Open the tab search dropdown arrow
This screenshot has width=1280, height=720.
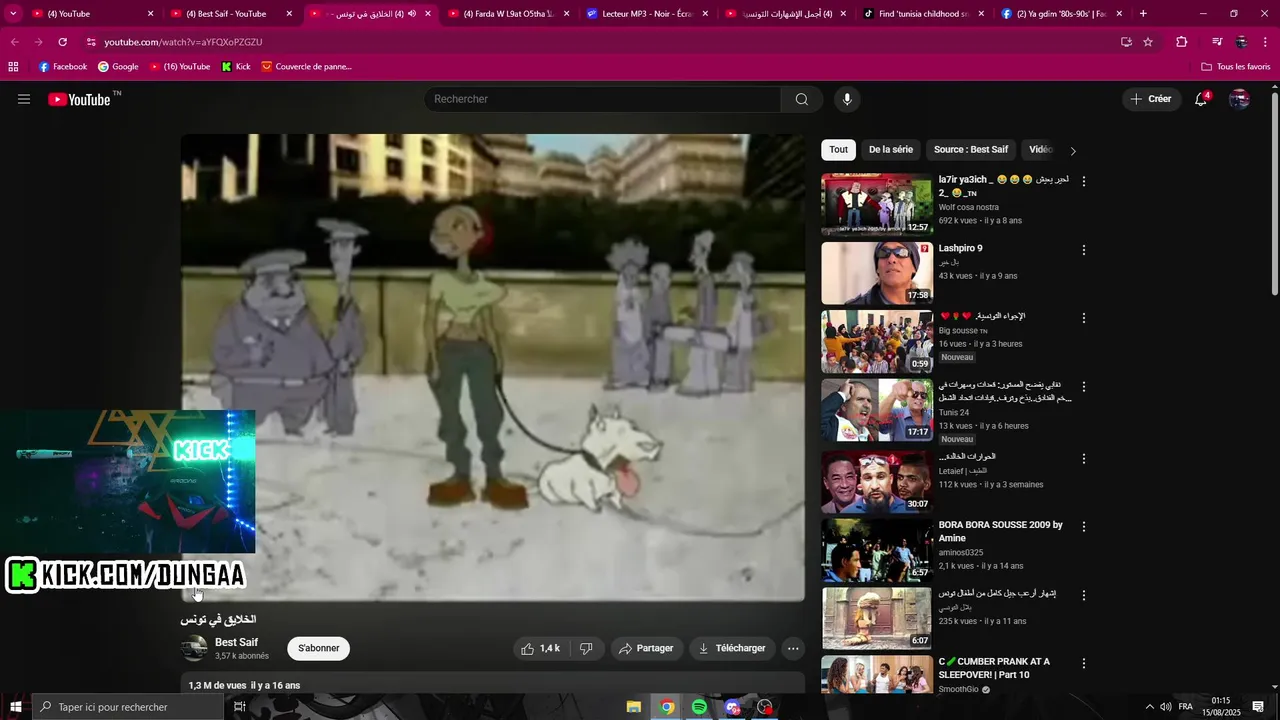[x=13, y=13]
